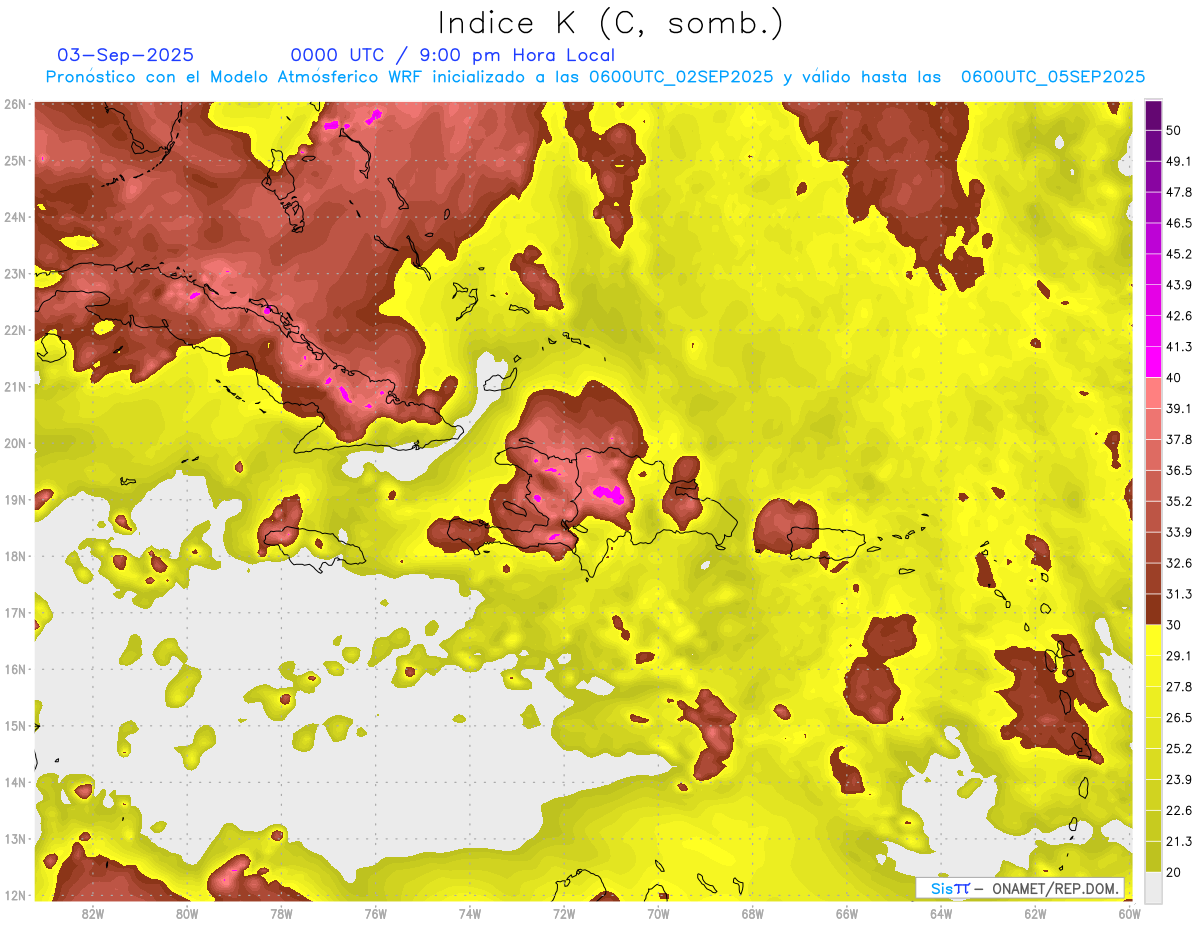Viewport: 1200px width, 927px height.
Task: Click the legend value 23.9
Action: 1179,780
